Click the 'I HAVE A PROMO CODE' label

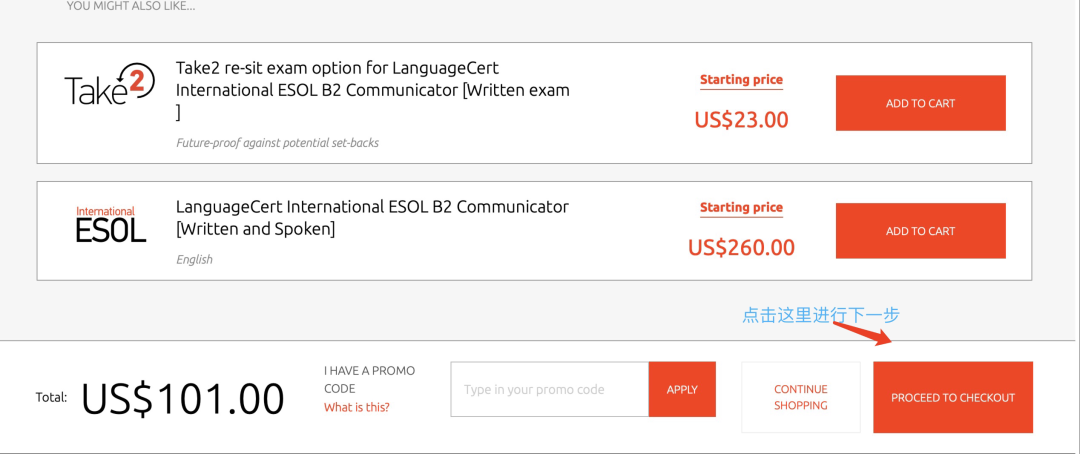tap(369, 380)
